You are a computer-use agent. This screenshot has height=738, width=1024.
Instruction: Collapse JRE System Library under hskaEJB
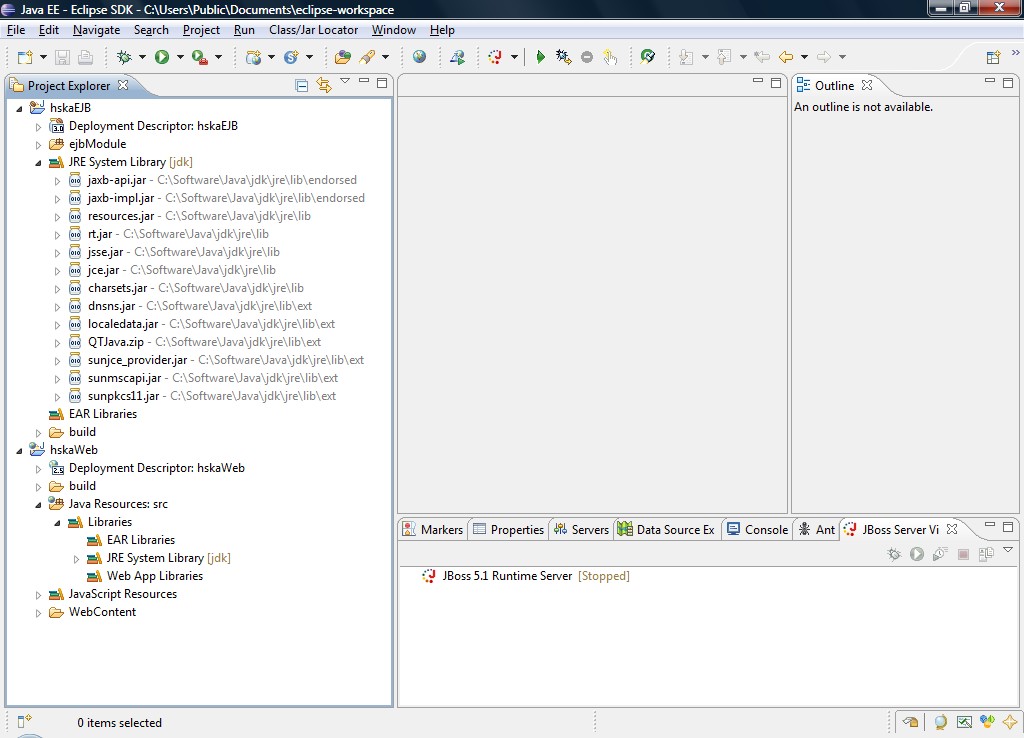(38, 163)
